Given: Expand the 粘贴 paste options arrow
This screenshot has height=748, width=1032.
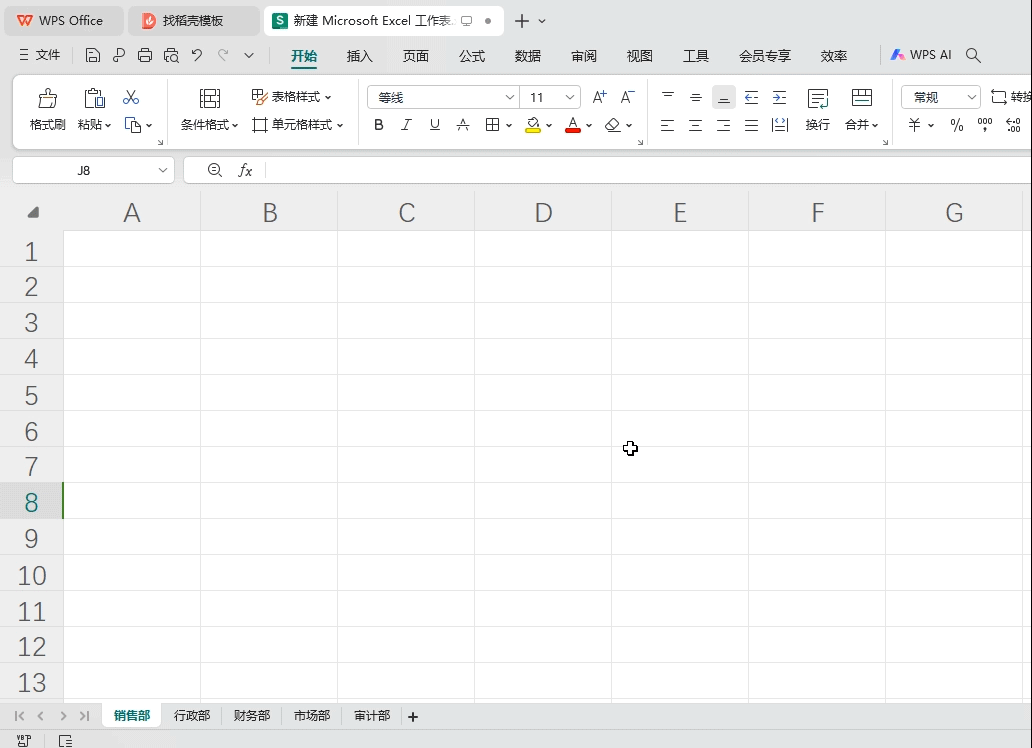Looking at the screenshot, I should pyautogui.click(x=108, y=125).
